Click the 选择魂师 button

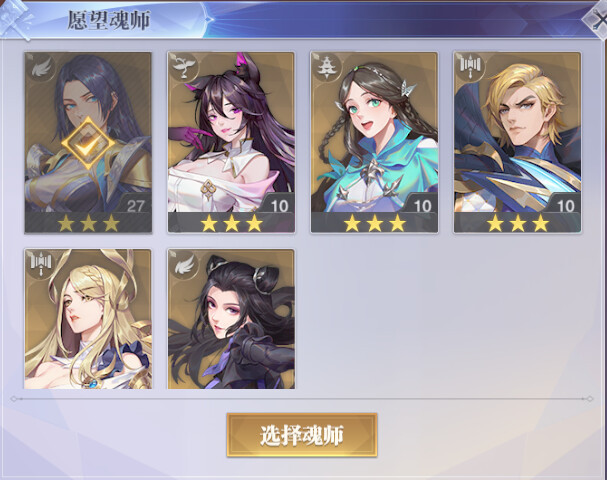click(302, 435)
